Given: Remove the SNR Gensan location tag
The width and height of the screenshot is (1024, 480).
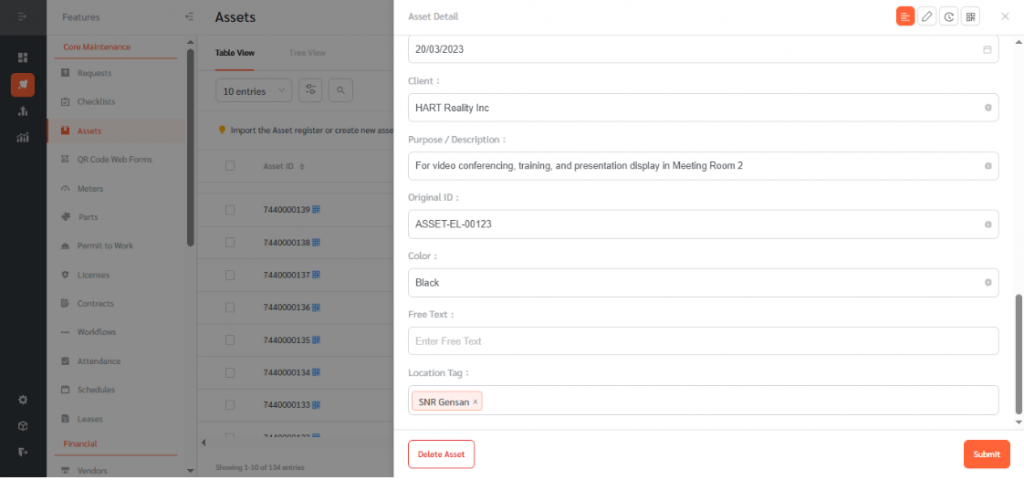Looking at the screenshot, I should click(475, 402).
